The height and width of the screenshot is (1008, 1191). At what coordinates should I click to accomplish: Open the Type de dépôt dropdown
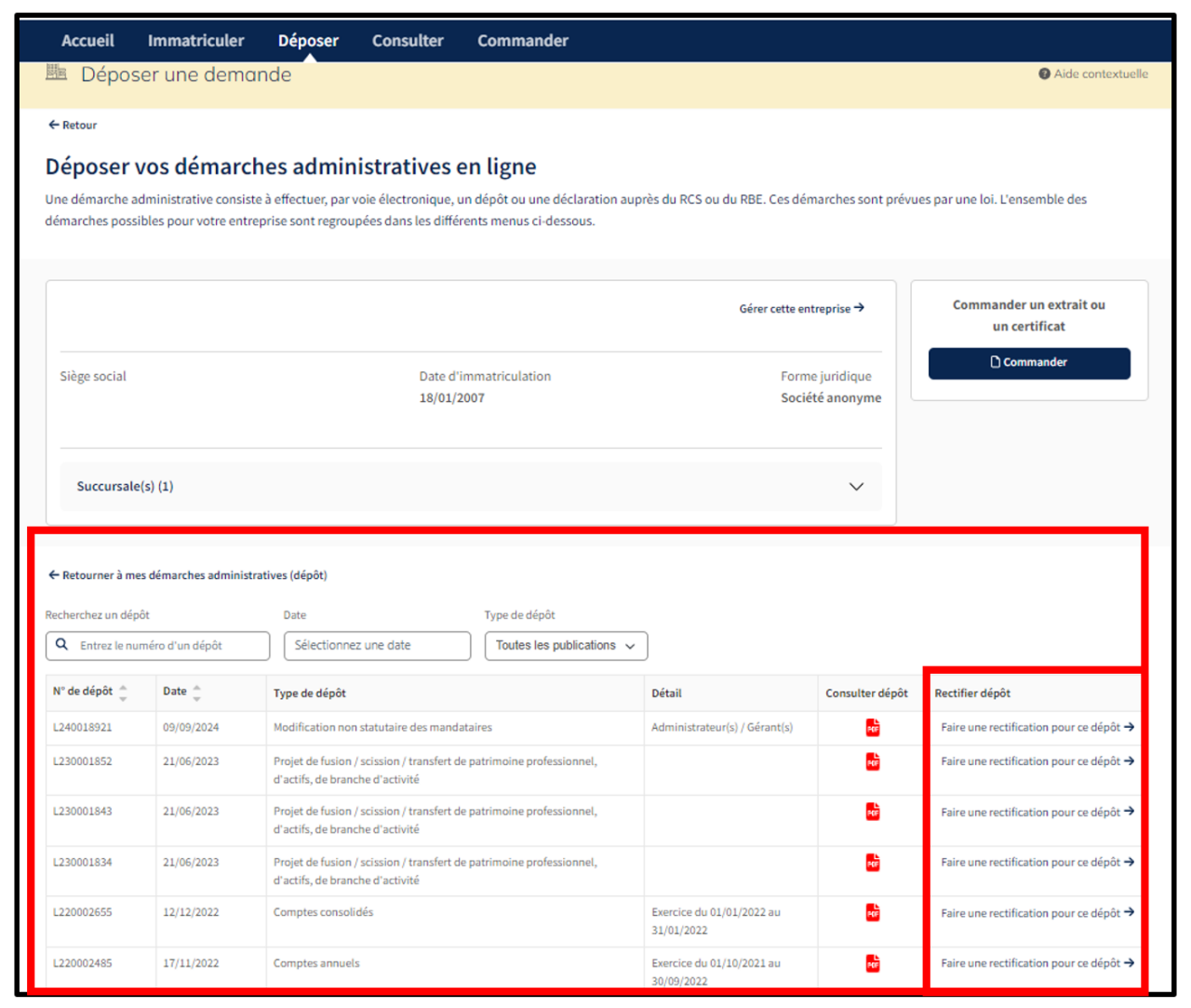pos(566,646)
